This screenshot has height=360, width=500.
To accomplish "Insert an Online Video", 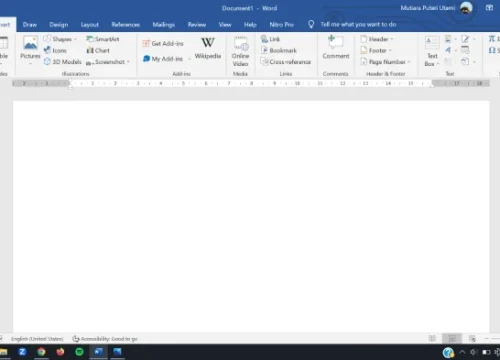I will click(240, 52).
